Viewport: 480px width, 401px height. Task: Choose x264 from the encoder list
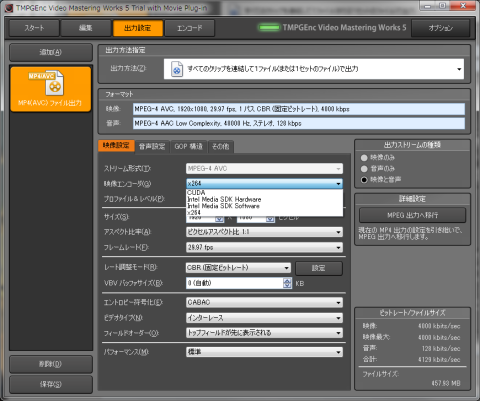tap(264, 212)
